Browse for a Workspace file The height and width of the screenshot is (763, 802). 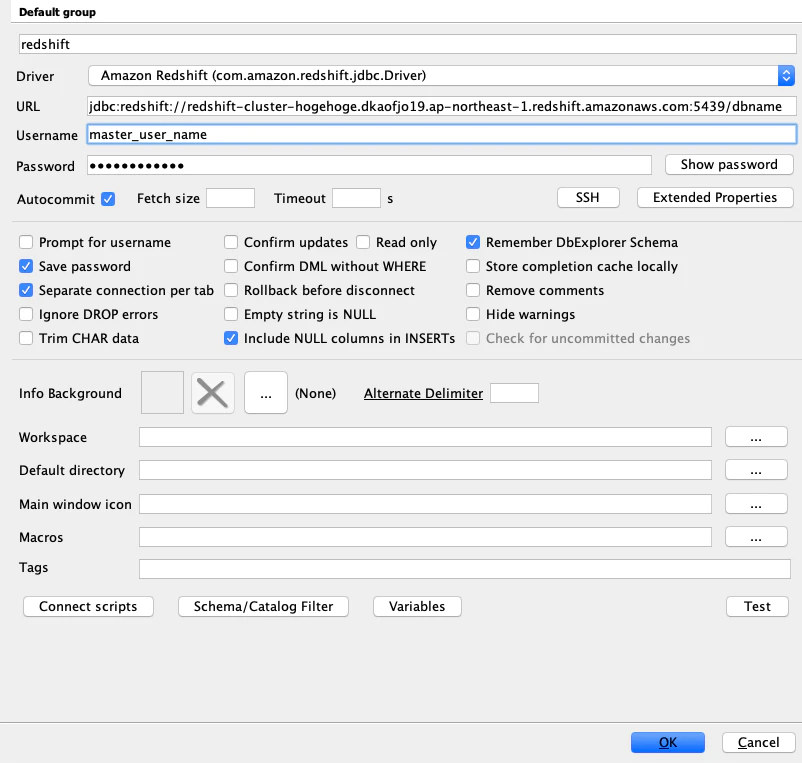(756, 437)
